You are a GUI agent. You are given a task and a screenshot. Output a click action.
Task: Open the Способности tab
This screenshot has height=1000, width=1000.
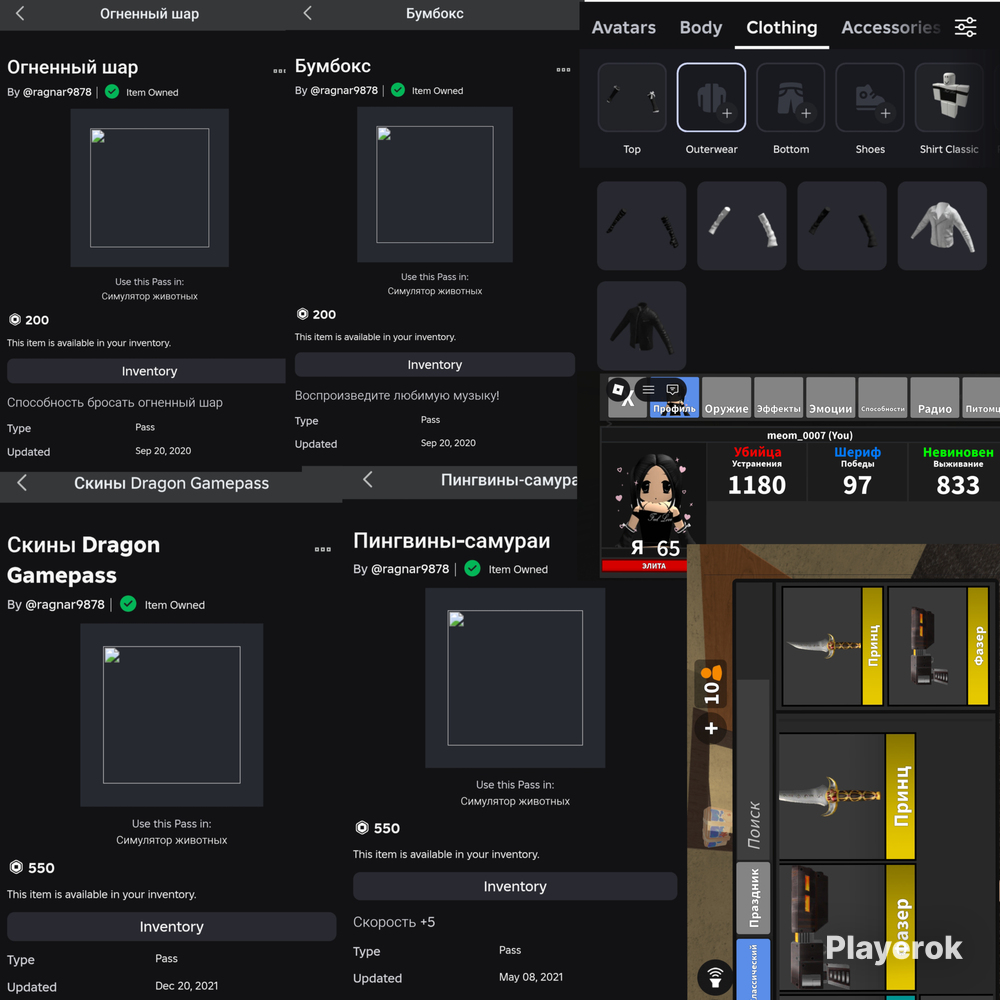click(883, 398)
